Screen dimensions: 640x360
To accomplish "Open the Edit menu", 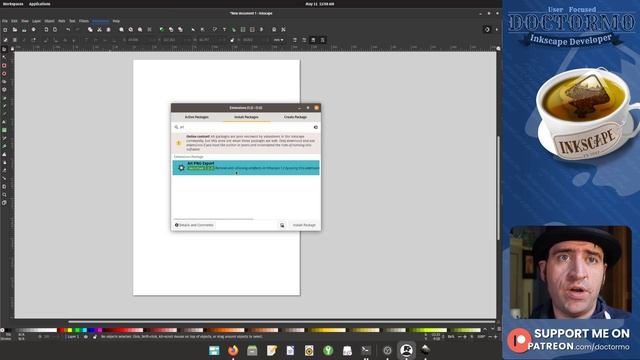I will (x=14, y=21).
